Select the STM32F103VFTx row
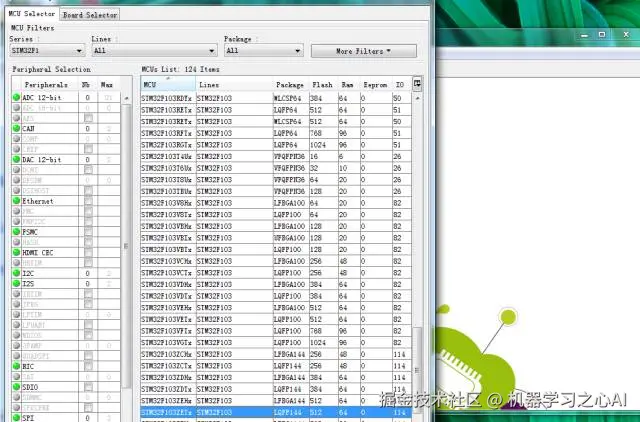This screenshot has width=640, height=422. (x=276, y=331)
